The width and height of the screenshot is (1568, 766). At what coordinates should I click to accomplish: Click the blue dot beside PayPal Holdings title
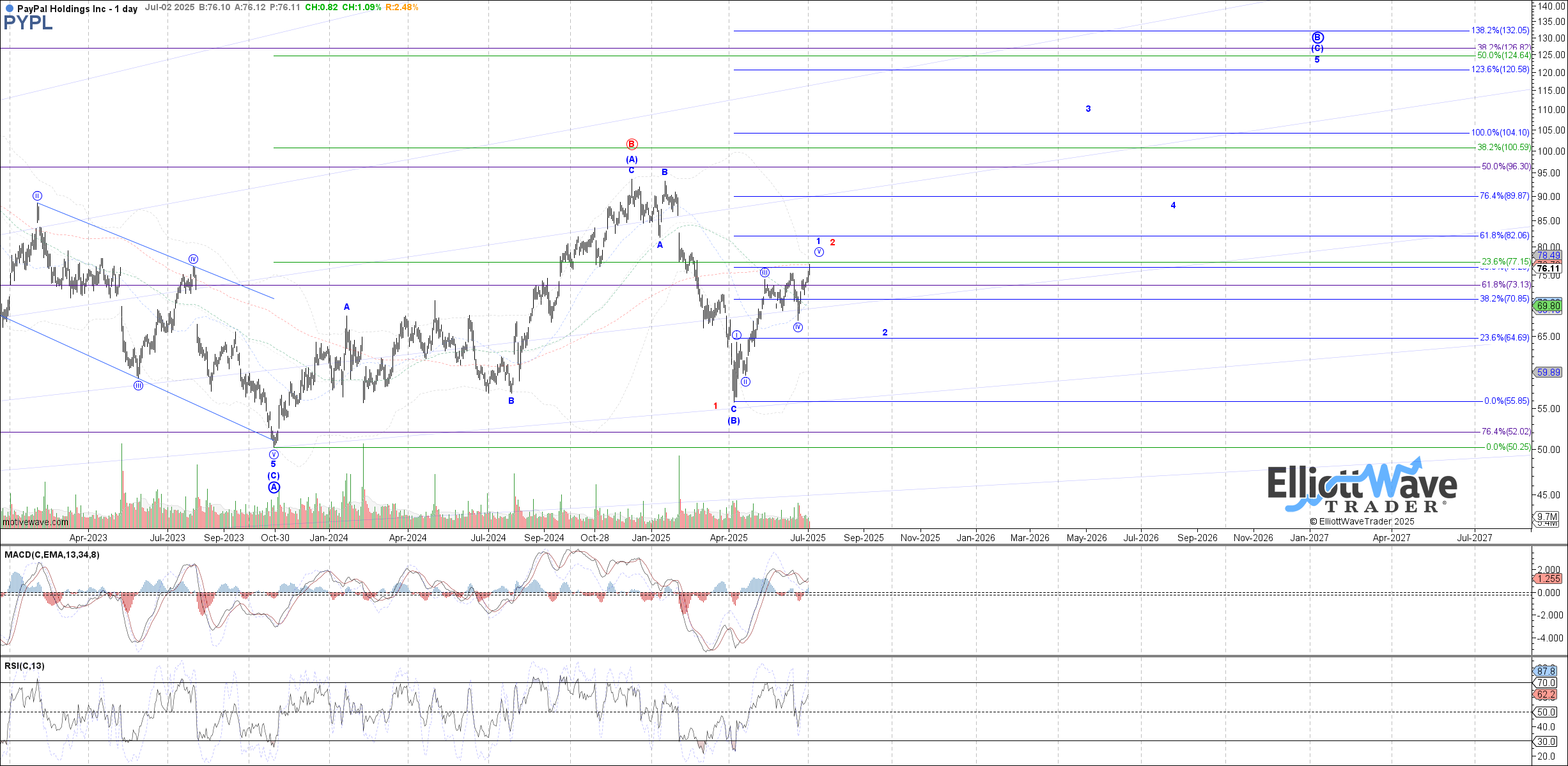coord(8,9)
